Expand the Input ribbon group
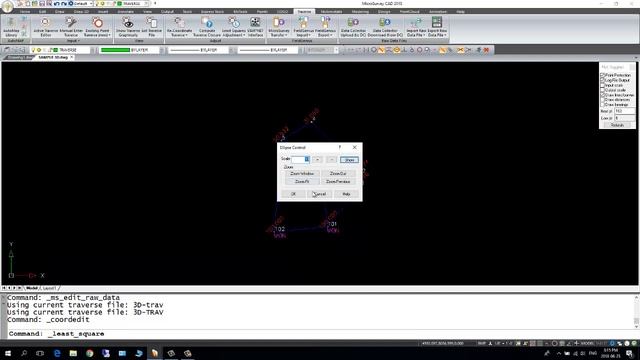This screenshot has width=640, height=360. point(72,41)
